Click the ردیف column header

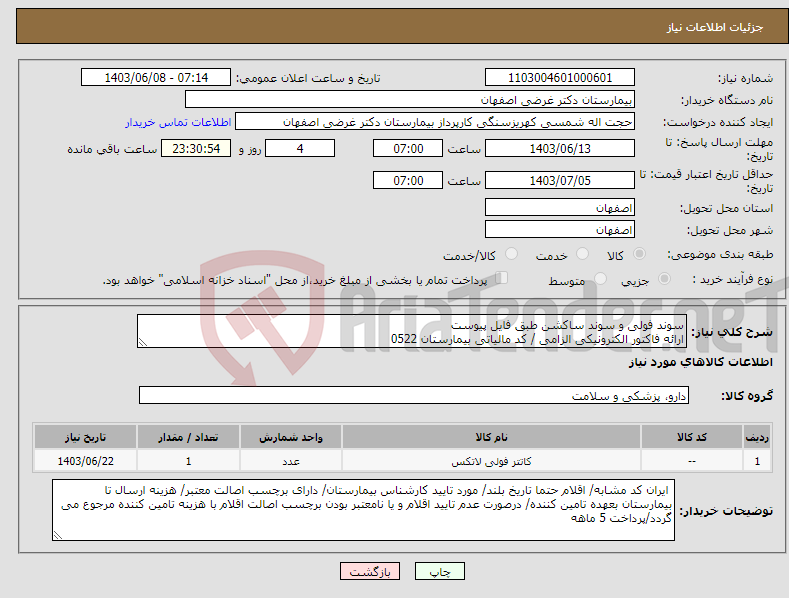(x=757, y=437)
